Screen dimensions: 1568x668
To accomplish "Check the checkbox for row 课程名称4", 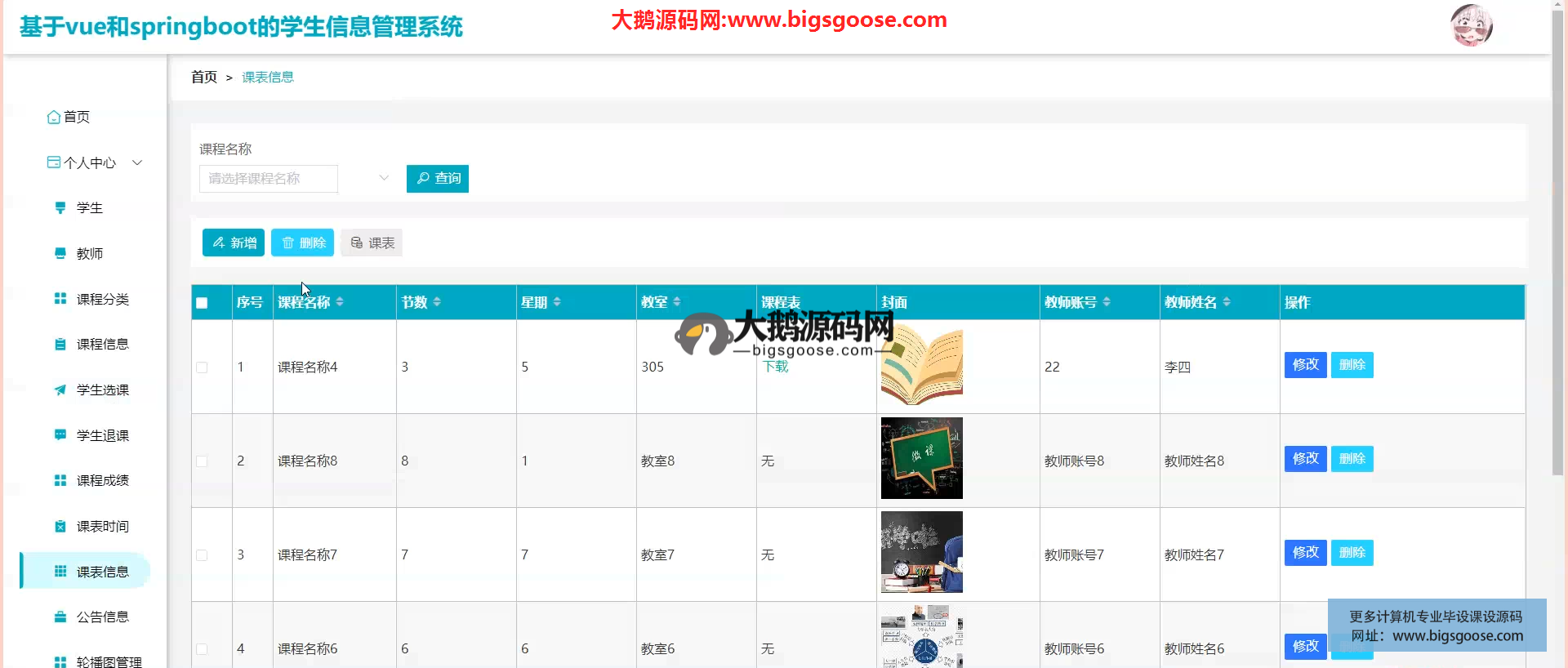I will pyautogui.click(x=202, y=367).
